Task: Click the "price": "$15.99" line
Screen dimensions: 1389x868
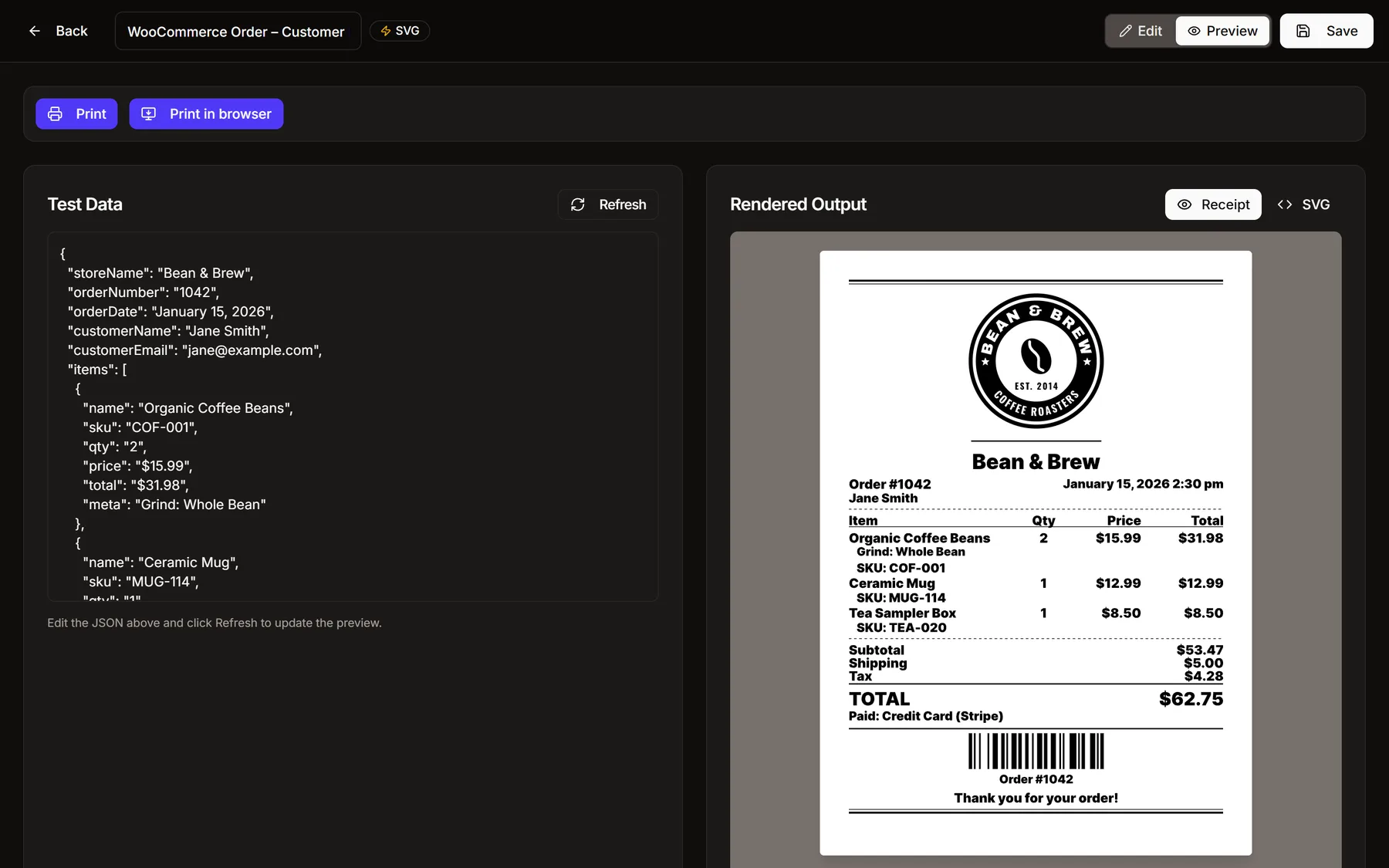Action: pos(137,466)
